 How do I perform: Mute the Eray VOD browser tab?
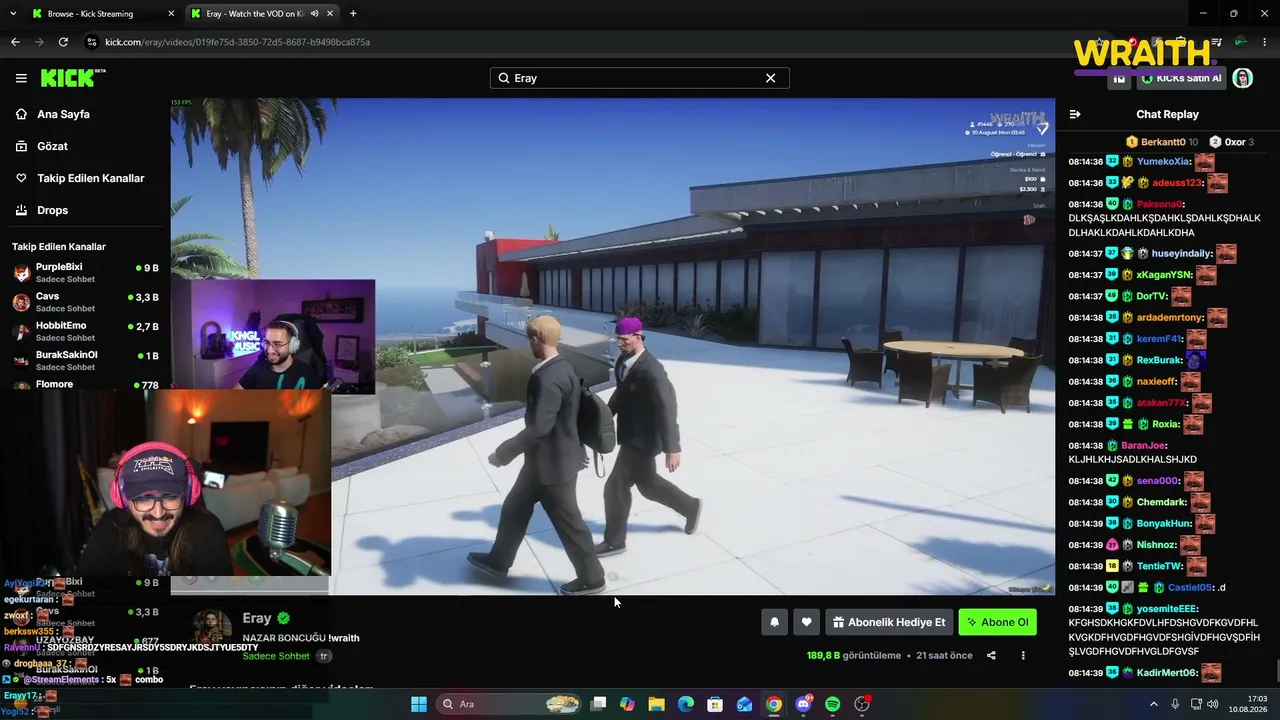(314, 14)
